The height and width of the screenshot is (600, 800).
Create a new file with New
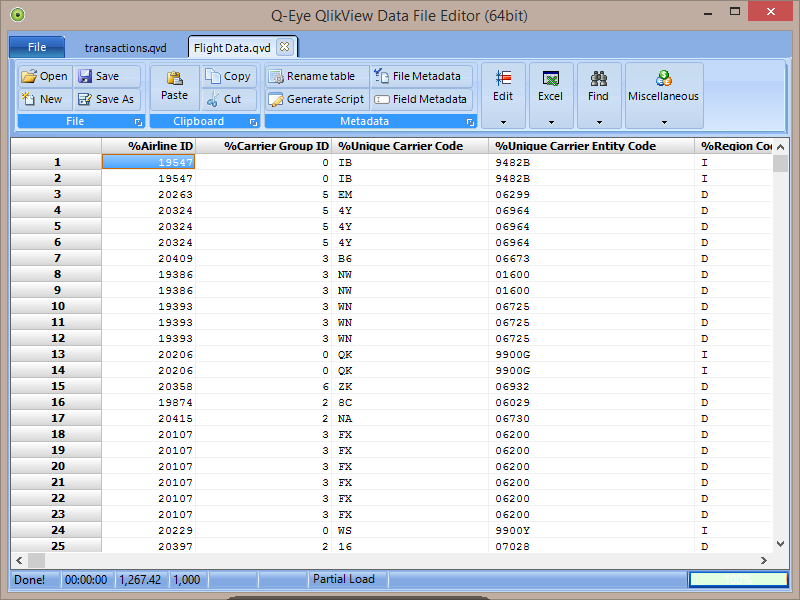click(x=41, y=99)
